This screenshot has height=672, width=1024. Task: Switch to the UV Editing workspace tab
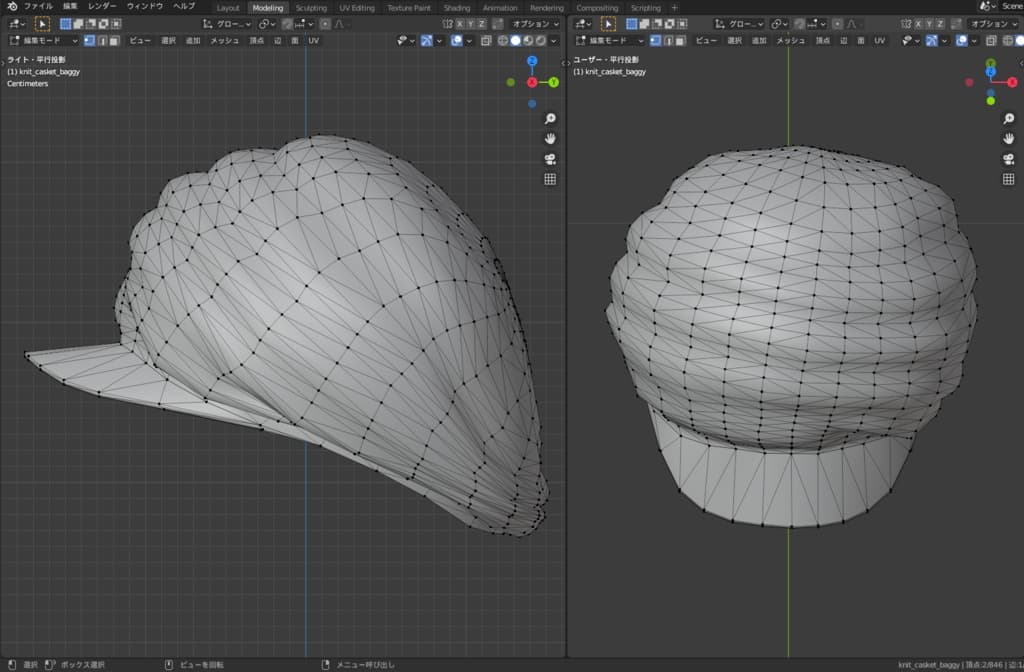tap(357, 8)
